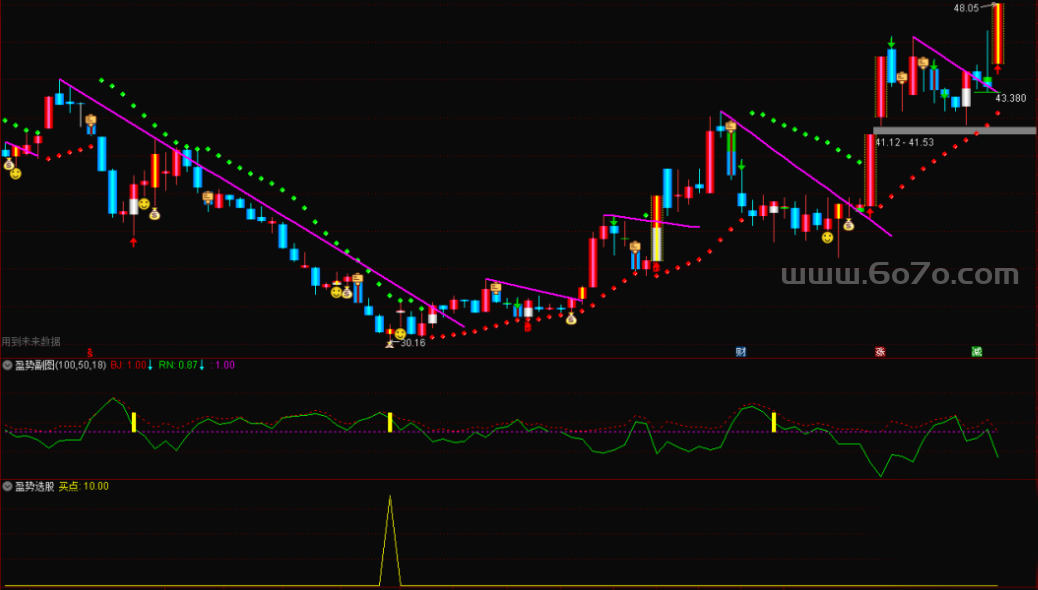Click the cyan arrow next to the RN value

click(201, 365)
